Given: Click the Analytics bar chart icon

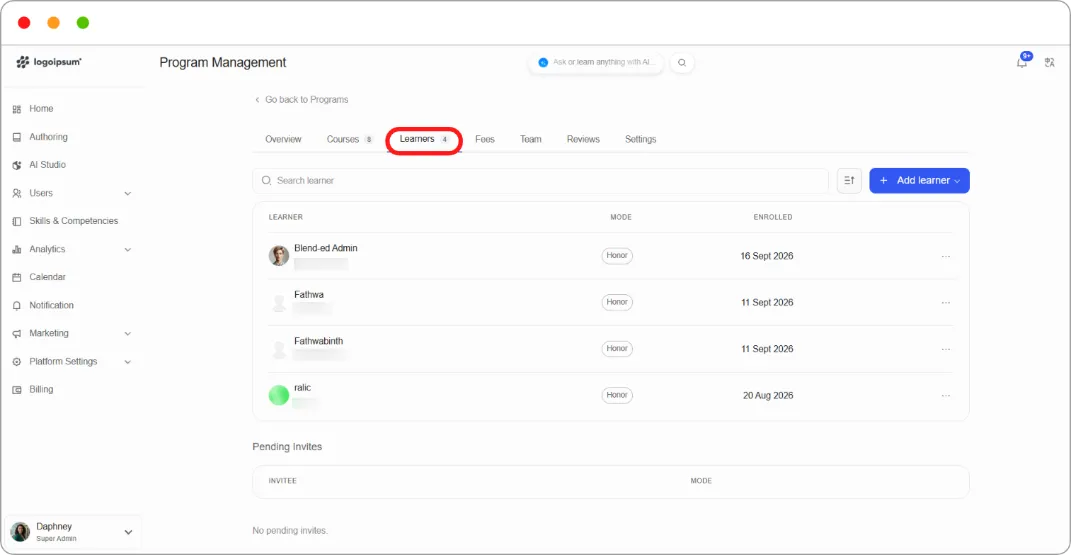Looking at the screenshot, I should click(17, 250).
